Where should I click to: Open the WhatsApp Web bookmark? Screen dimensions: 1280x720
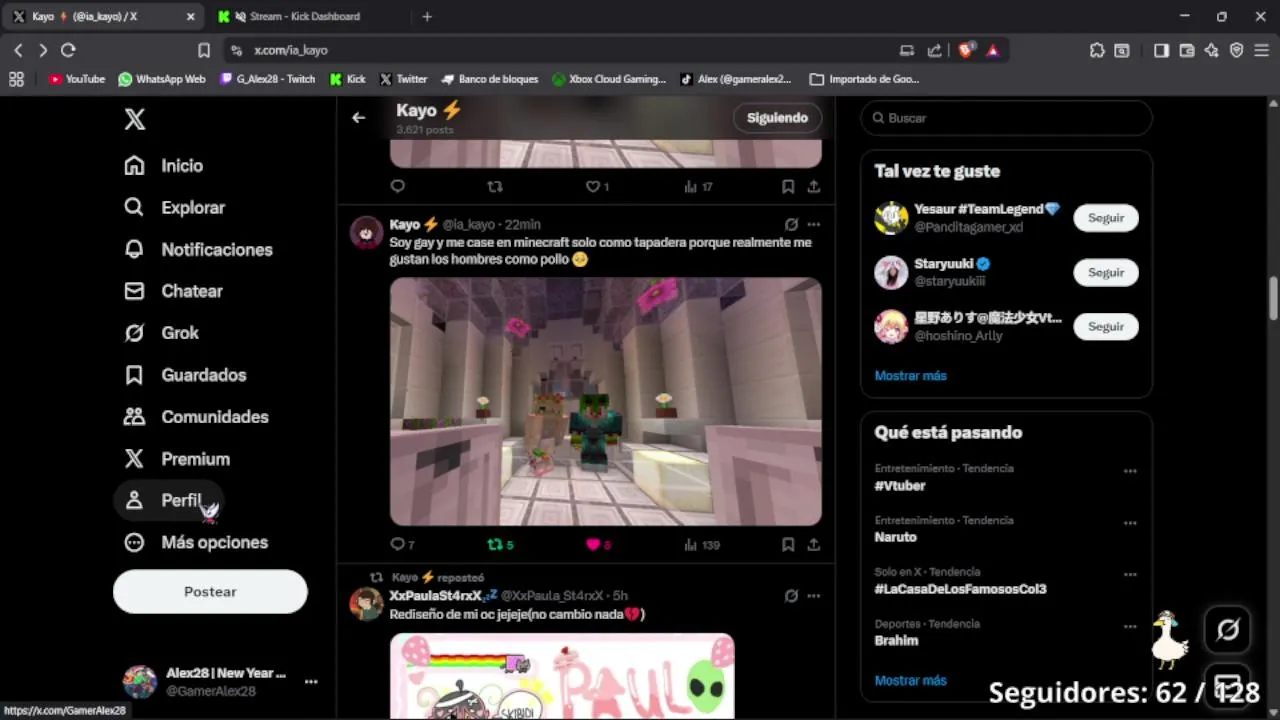pos(162,79)
